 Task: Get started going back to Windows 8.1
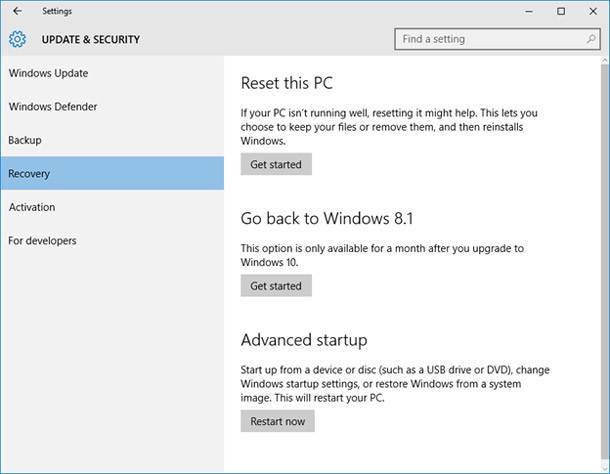click(276, 286)
